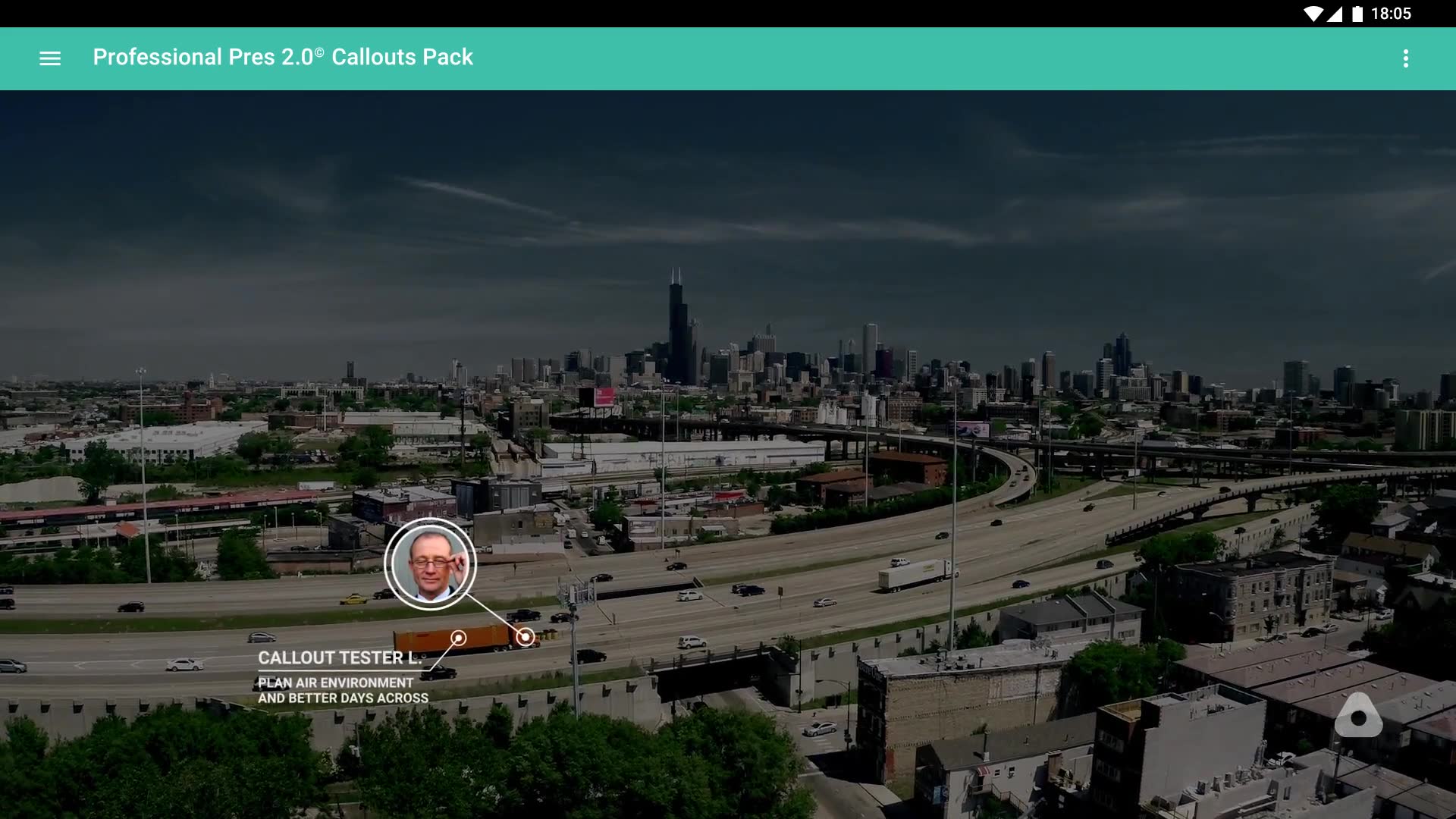The height and width of the screenshot is (819, 1456).
Task: Check the cellular signal status icon
Action: 1335,14
